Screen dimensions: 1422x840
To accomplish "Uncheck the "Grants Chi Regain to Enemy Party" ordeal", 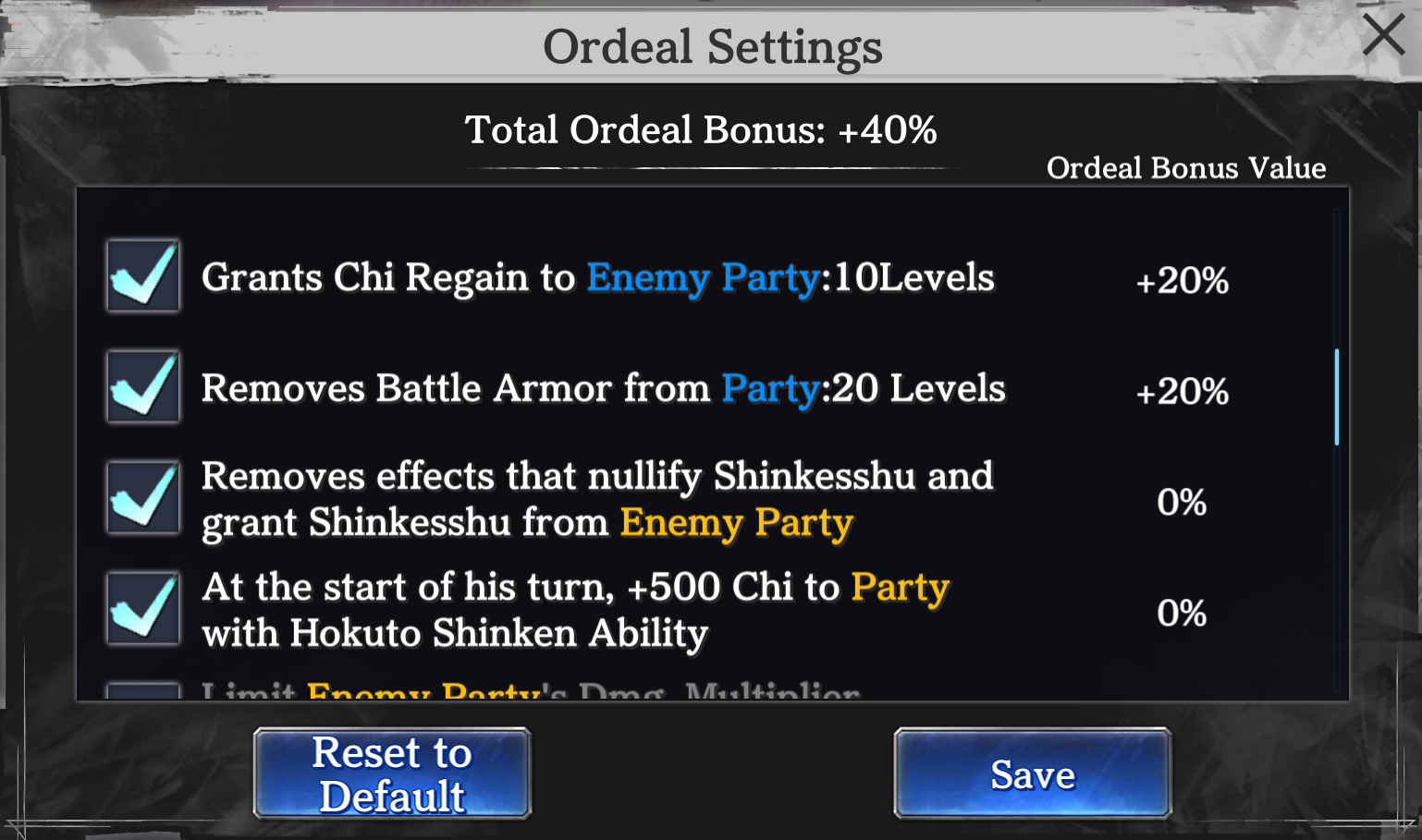I will coord(142,276).
